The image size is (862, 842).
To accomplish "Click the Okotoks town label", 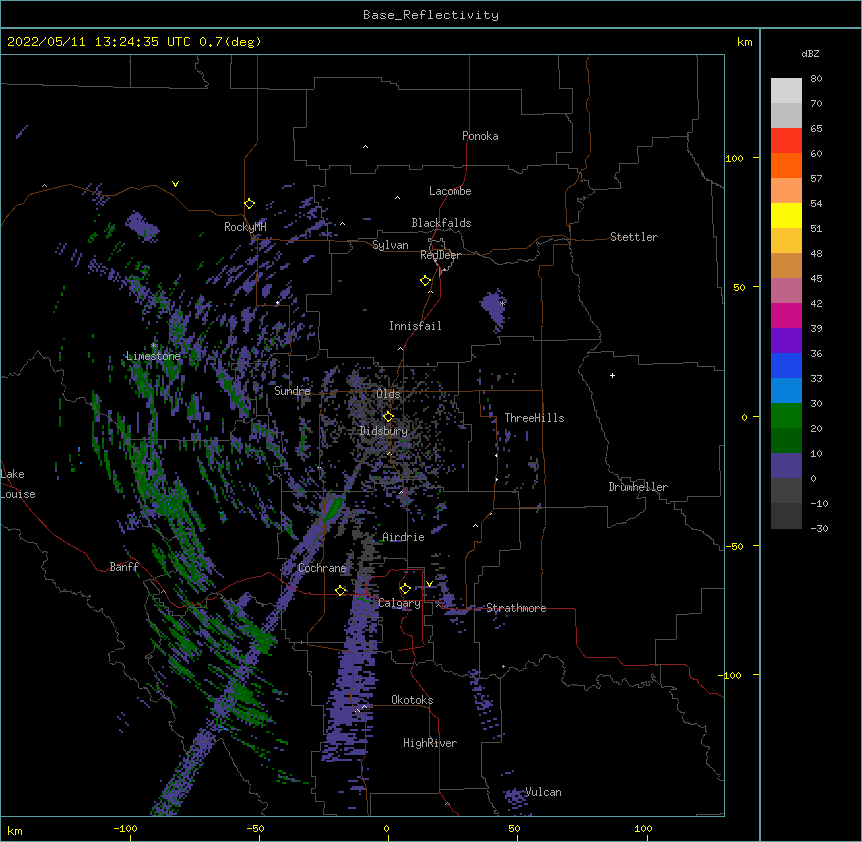I will pyautogui.click(x=412, y=700).
